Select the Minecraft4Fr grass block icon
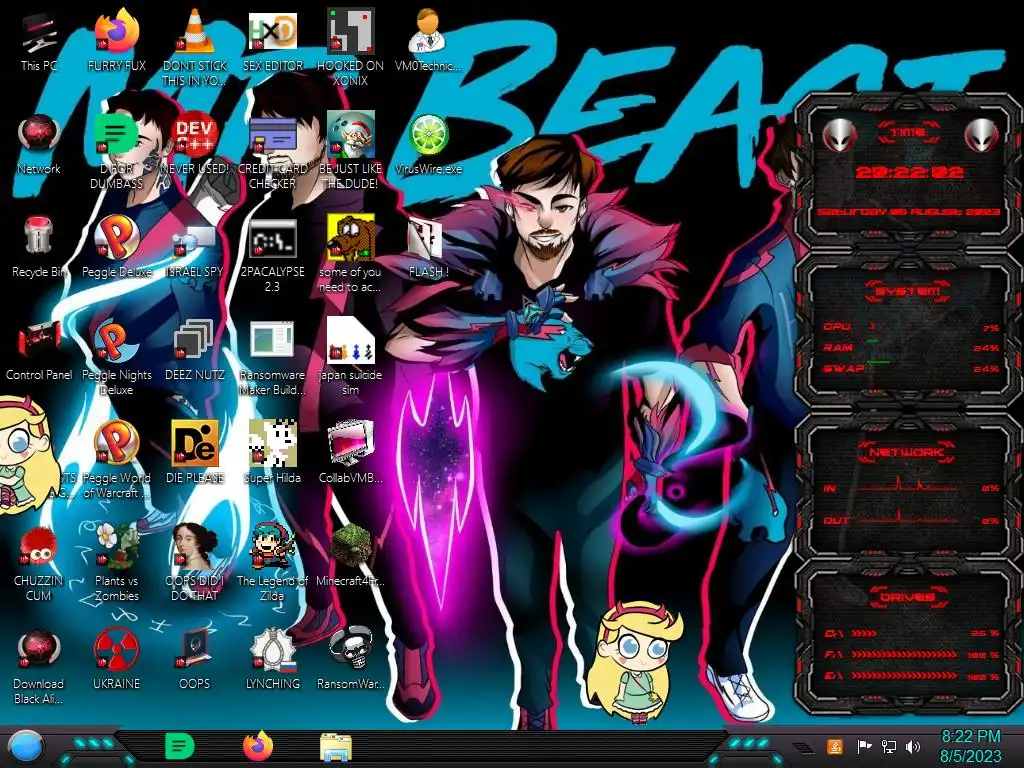The width and height of the screenshot is (1024, 768). pos(350,556)
